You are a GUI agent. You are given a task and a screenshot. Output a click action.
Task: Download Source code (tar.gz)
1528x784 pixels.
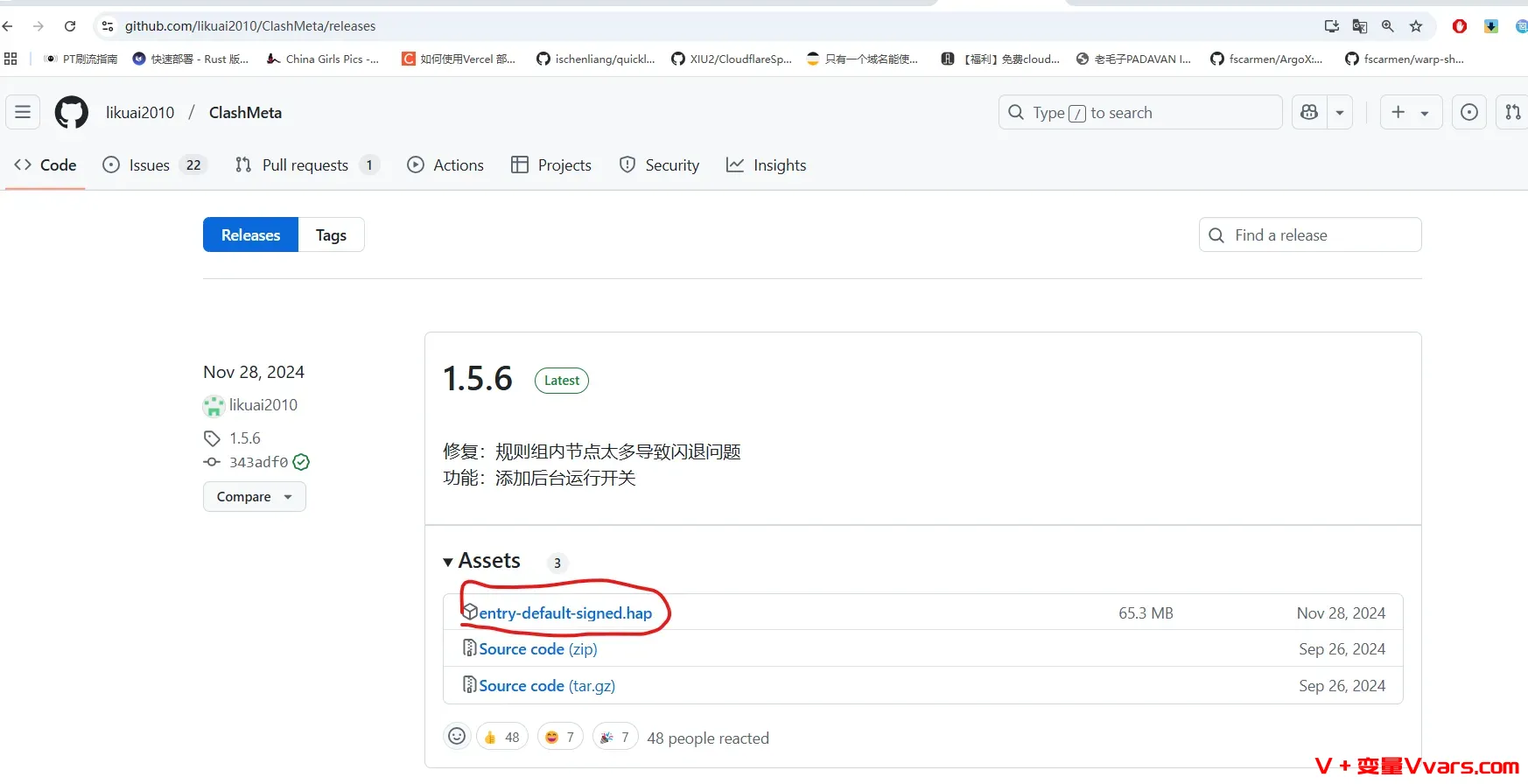click(547, 685)
